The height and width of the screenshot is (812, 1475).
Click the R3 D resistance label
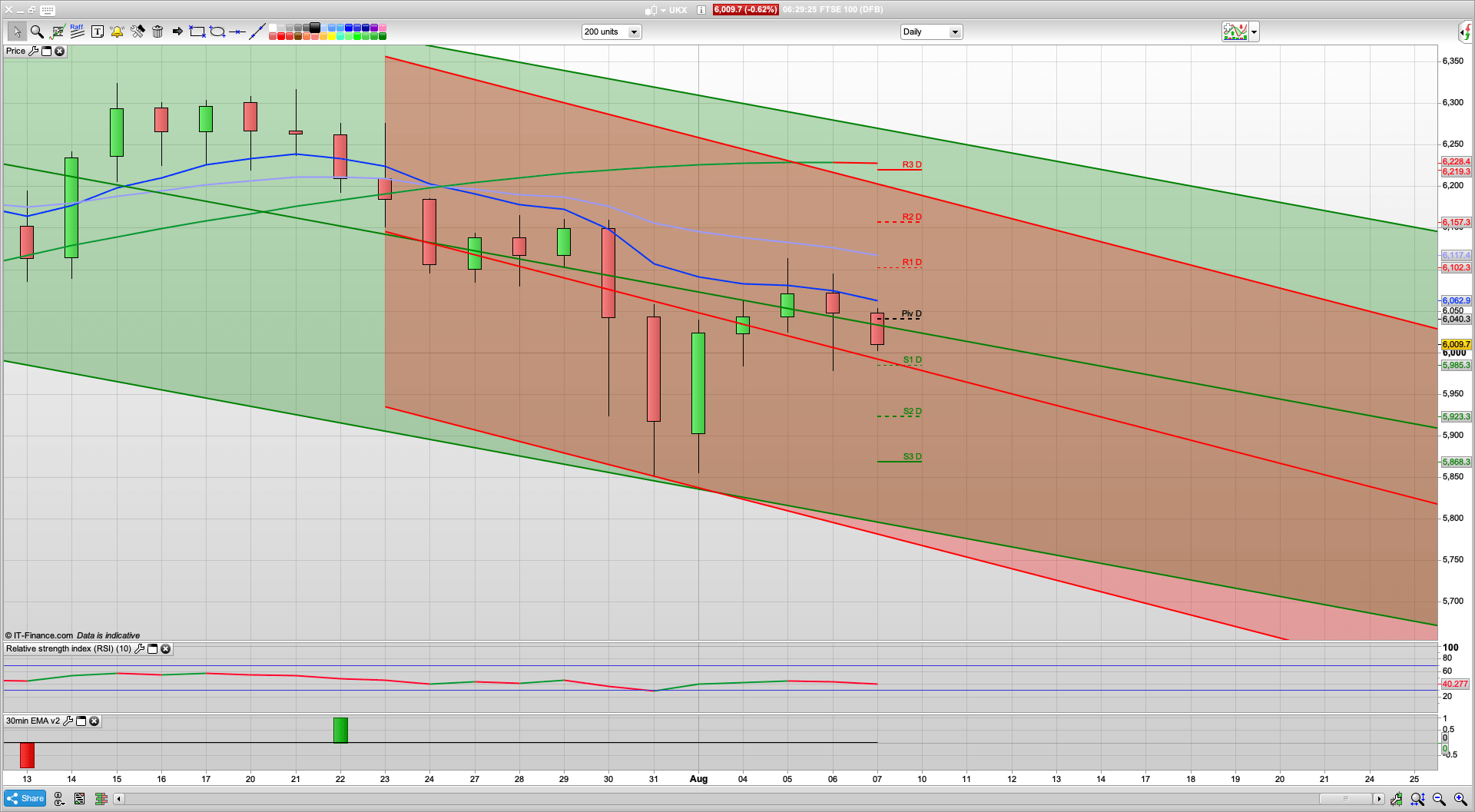[x=912, y=164]
